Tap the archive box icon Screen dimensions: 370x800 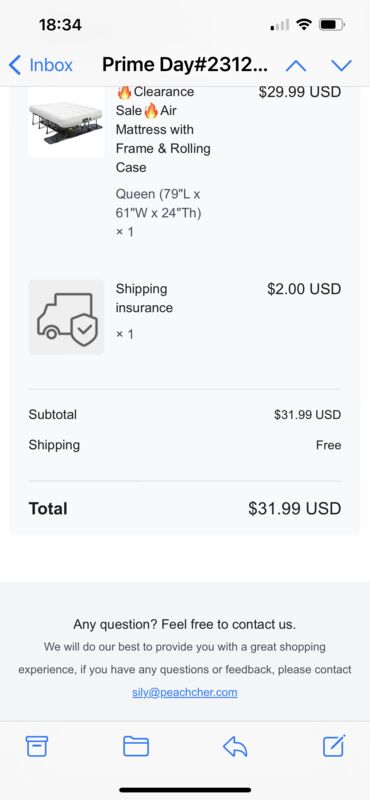(x=37, y=746)
